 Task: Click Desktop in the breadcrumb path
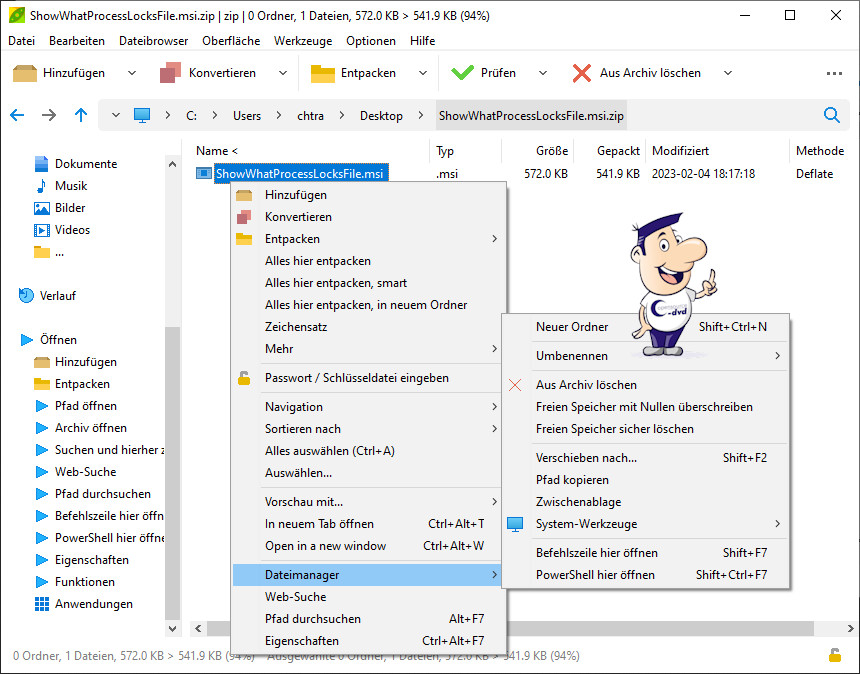(381, 115)
